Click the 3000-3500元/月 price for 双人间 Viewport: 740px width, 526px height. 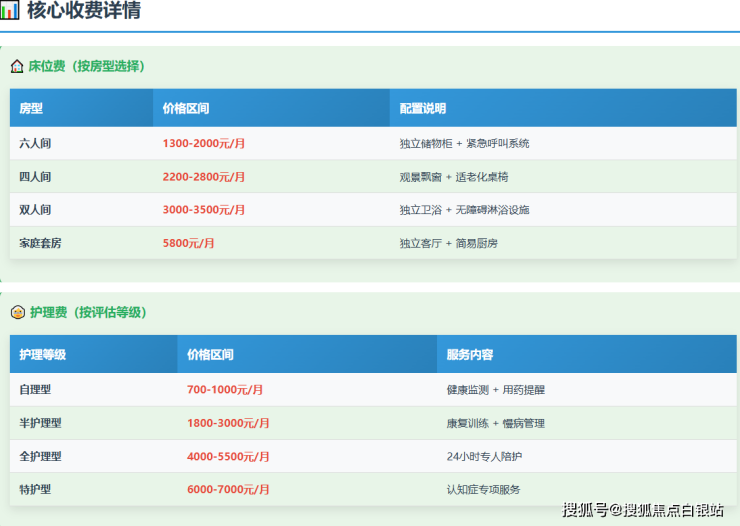(x=203, y=210)
